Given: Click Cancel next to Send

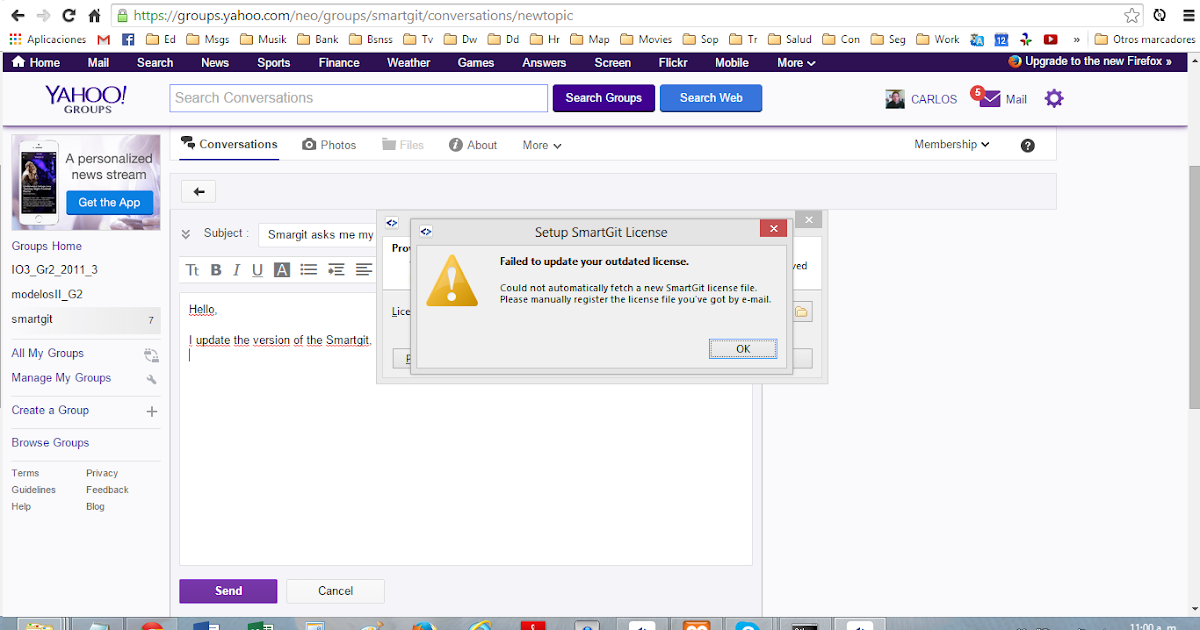Looking at the screenshot, I should coord(335,591).
